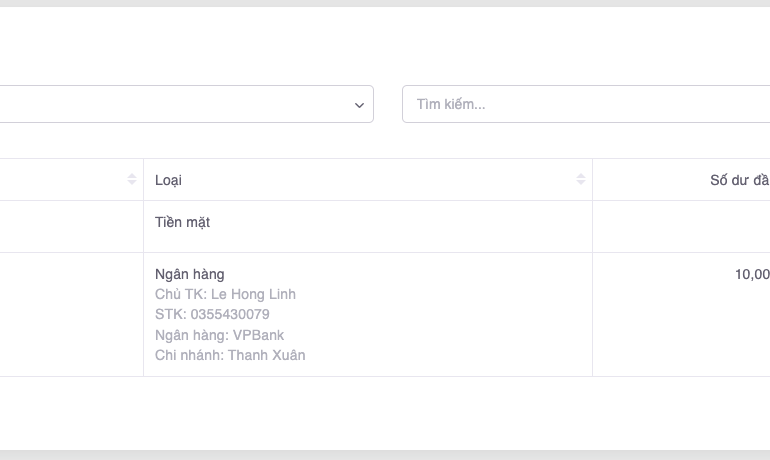Click the 10,00 opening balance value
The image size is (770, 460).
click(x=751, y=274)
